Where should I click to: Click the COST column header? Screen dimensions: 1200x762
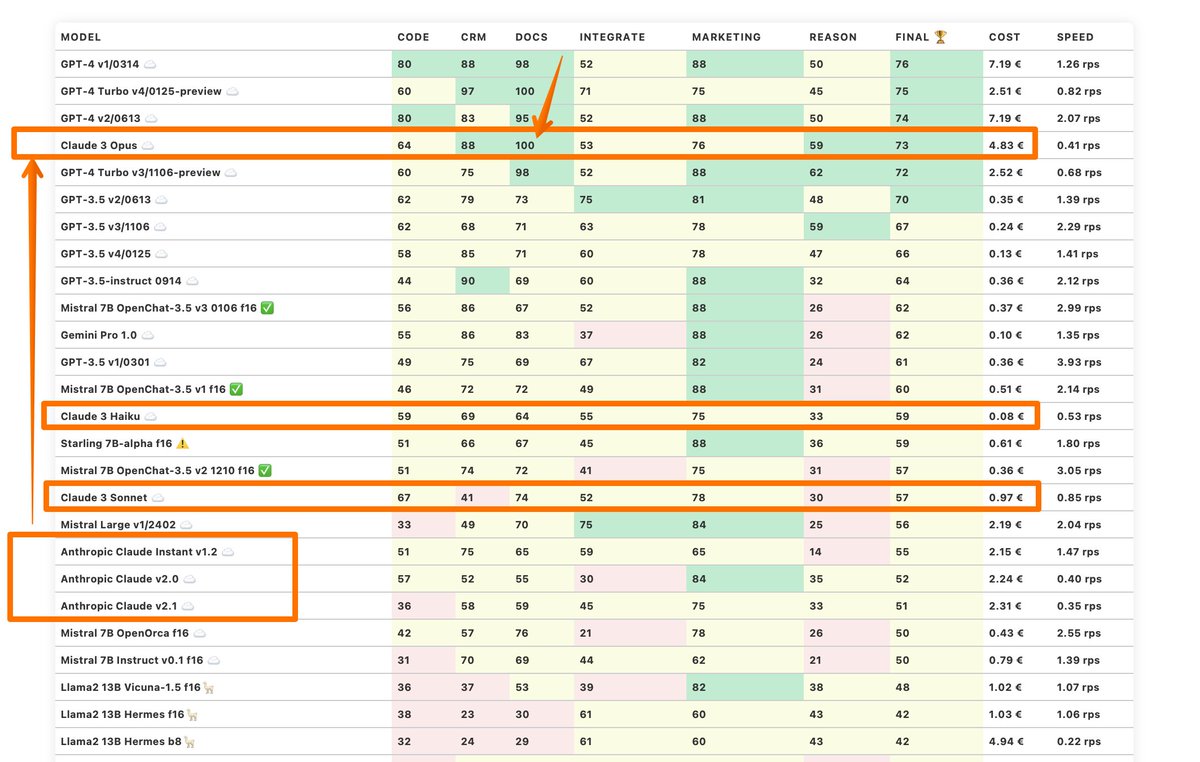1004,37
